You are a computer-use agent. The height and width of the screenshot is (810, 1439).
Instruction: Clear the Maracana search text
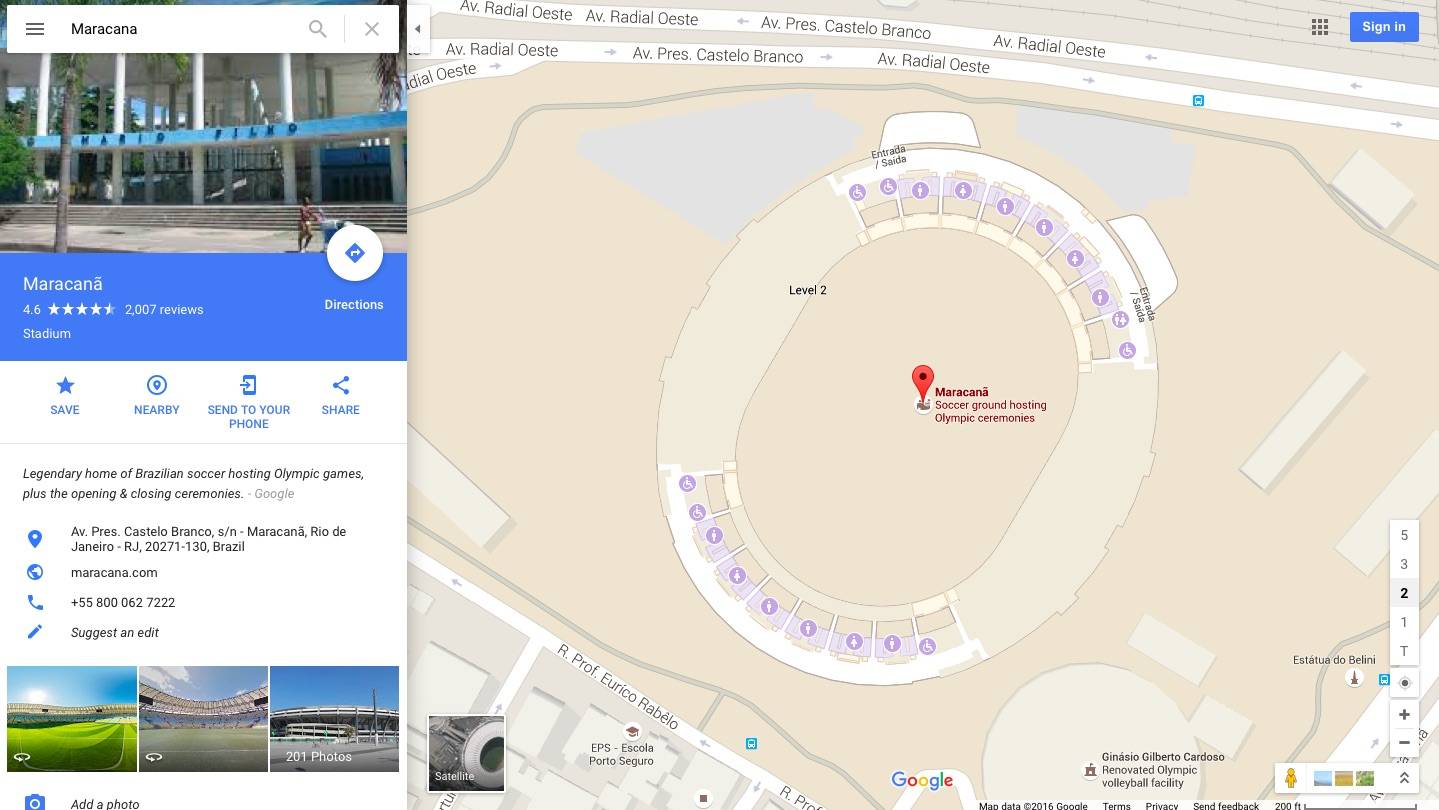[x=372, y=29]
